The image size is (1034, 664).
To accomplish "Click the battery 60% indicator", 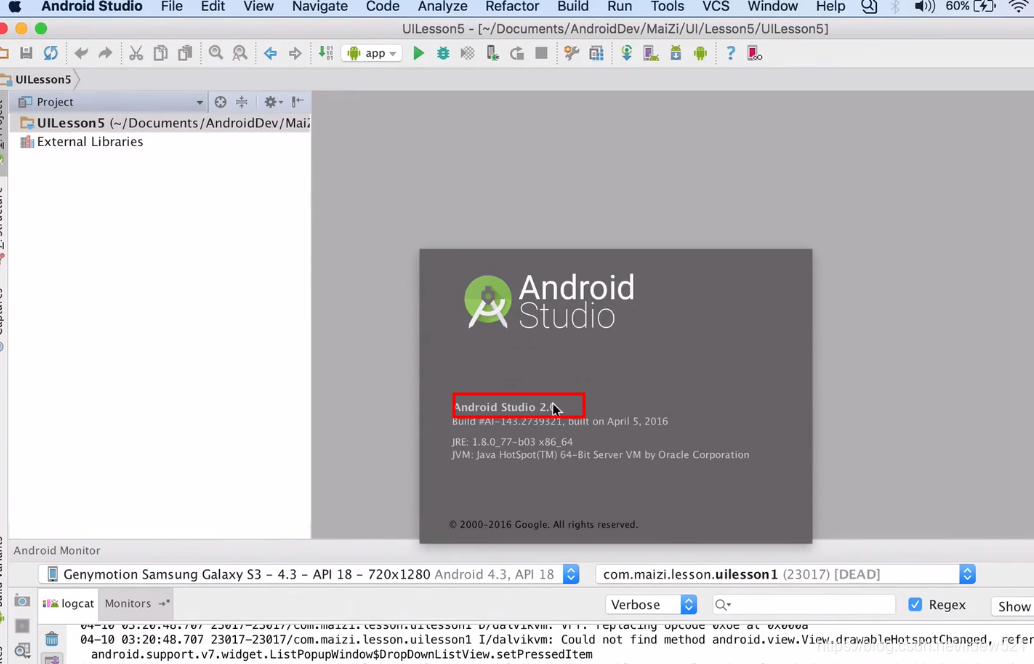I will 970,7.
